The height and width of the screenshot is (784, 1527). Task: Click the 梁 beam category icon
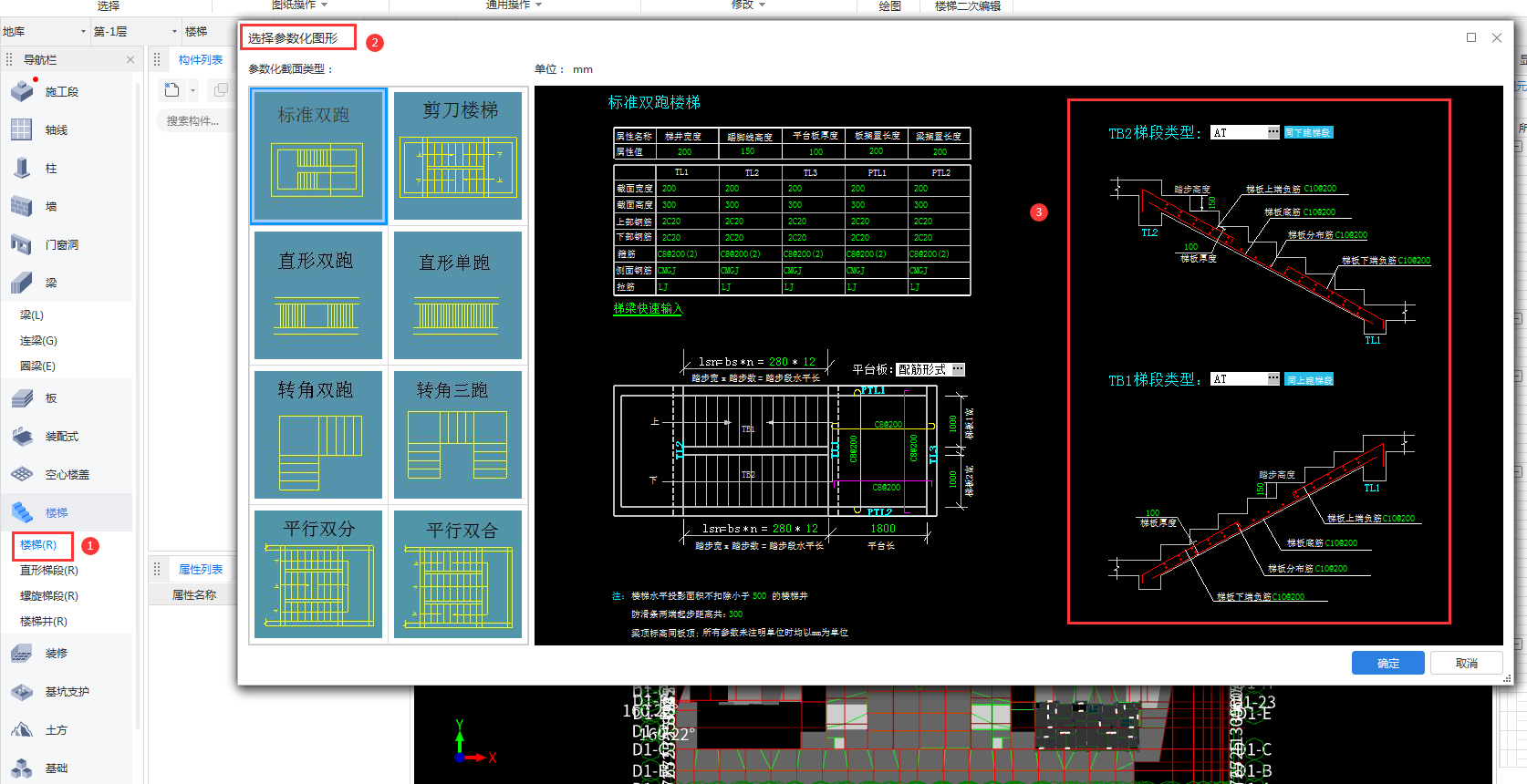tap(22, 283)
